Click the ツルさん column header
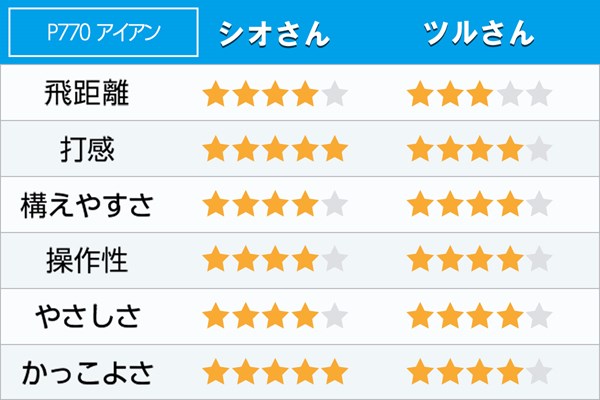The height and width of the screenshot is (400, 600). point(479,34)
